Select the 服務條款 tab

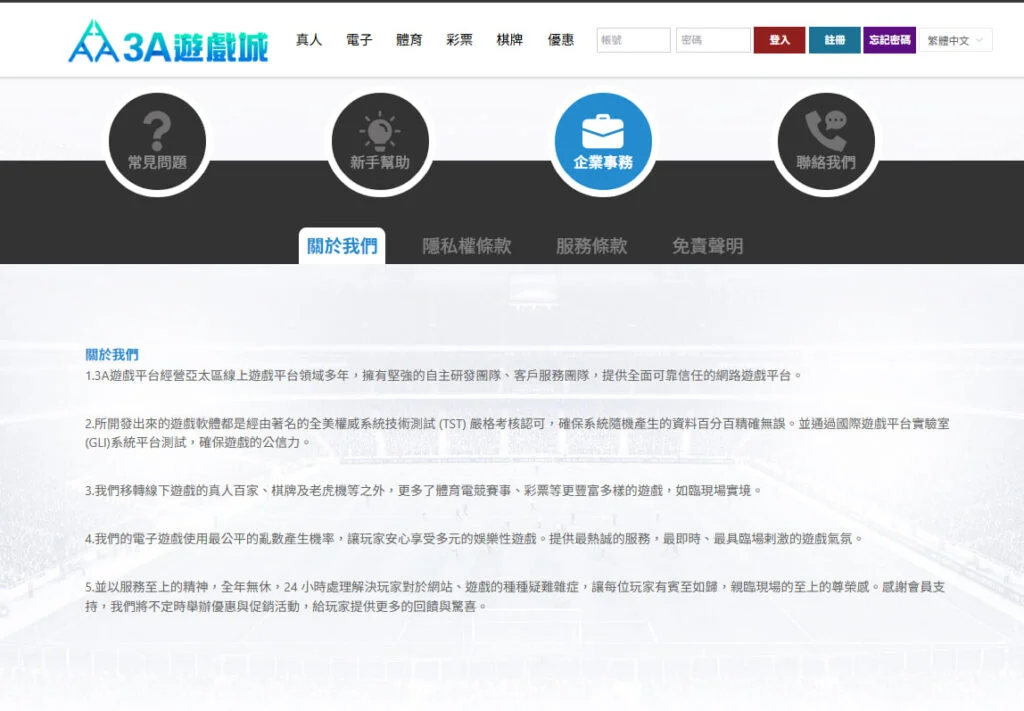[x=591, y=246]
